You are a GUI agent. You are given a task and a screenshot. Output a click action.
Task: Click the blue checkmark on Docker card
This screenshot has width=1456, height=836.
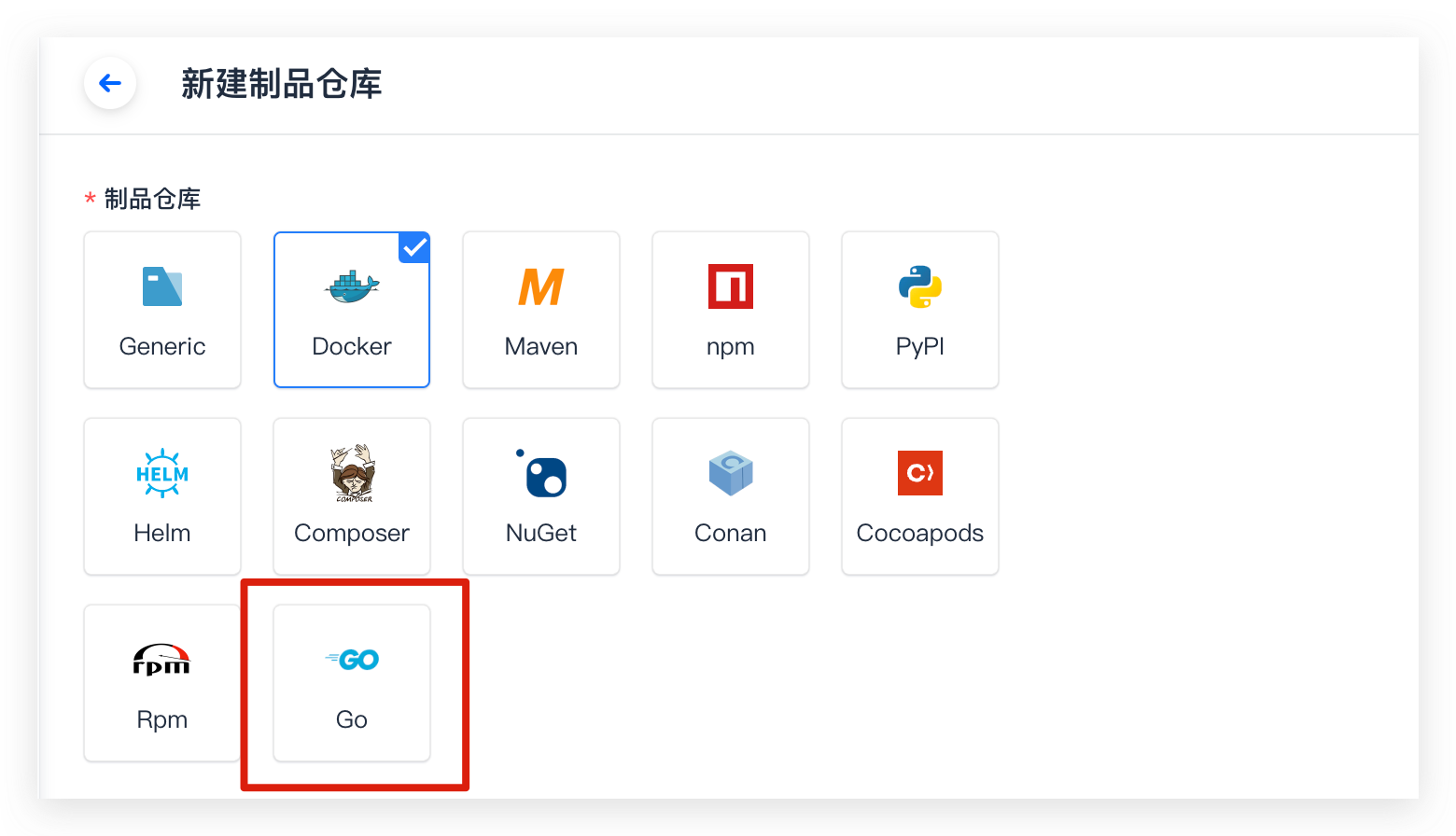[x=414, y=247]
